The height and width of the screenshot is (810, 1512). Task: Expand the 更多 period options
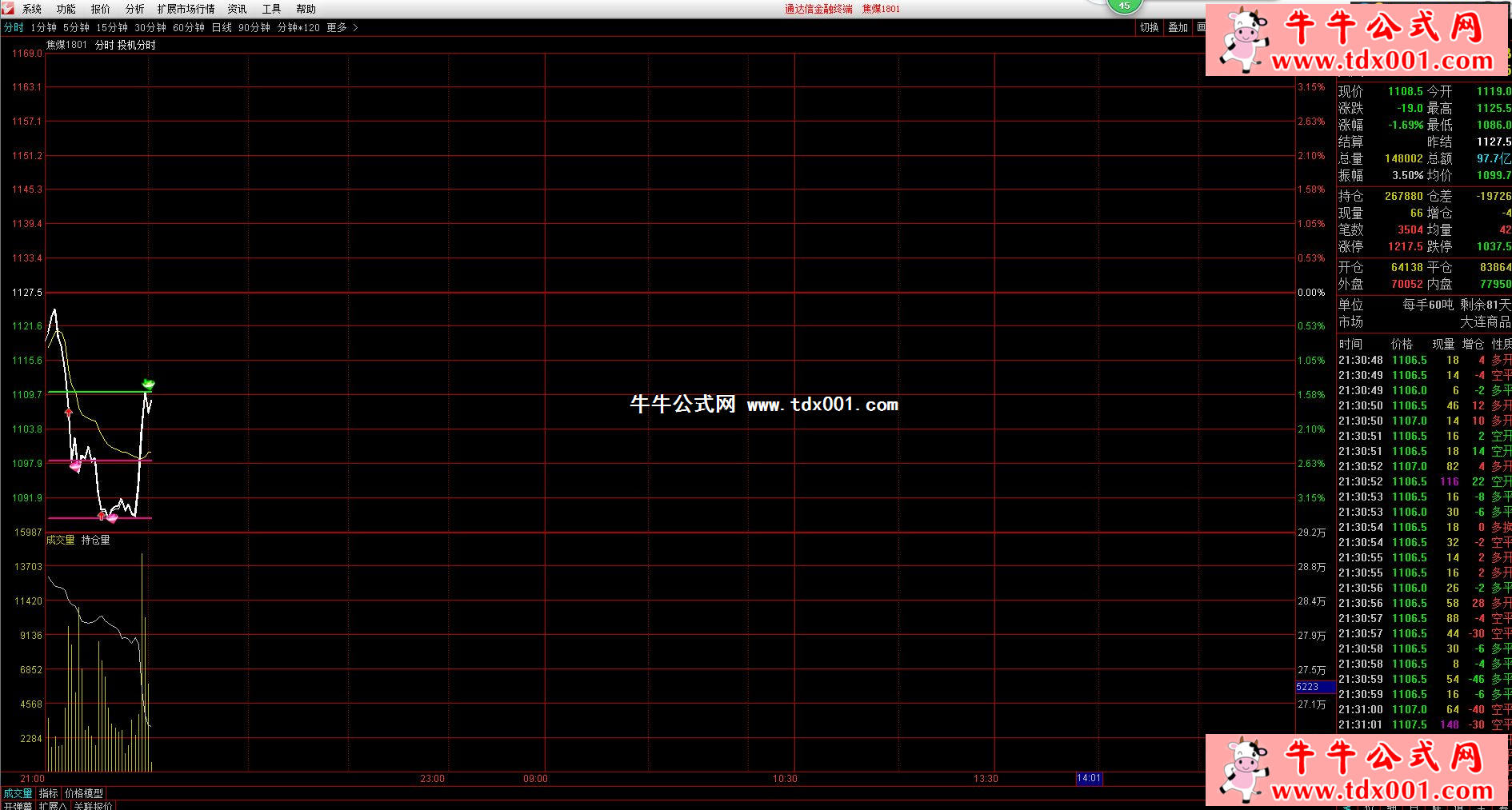(x=342, y=27)
